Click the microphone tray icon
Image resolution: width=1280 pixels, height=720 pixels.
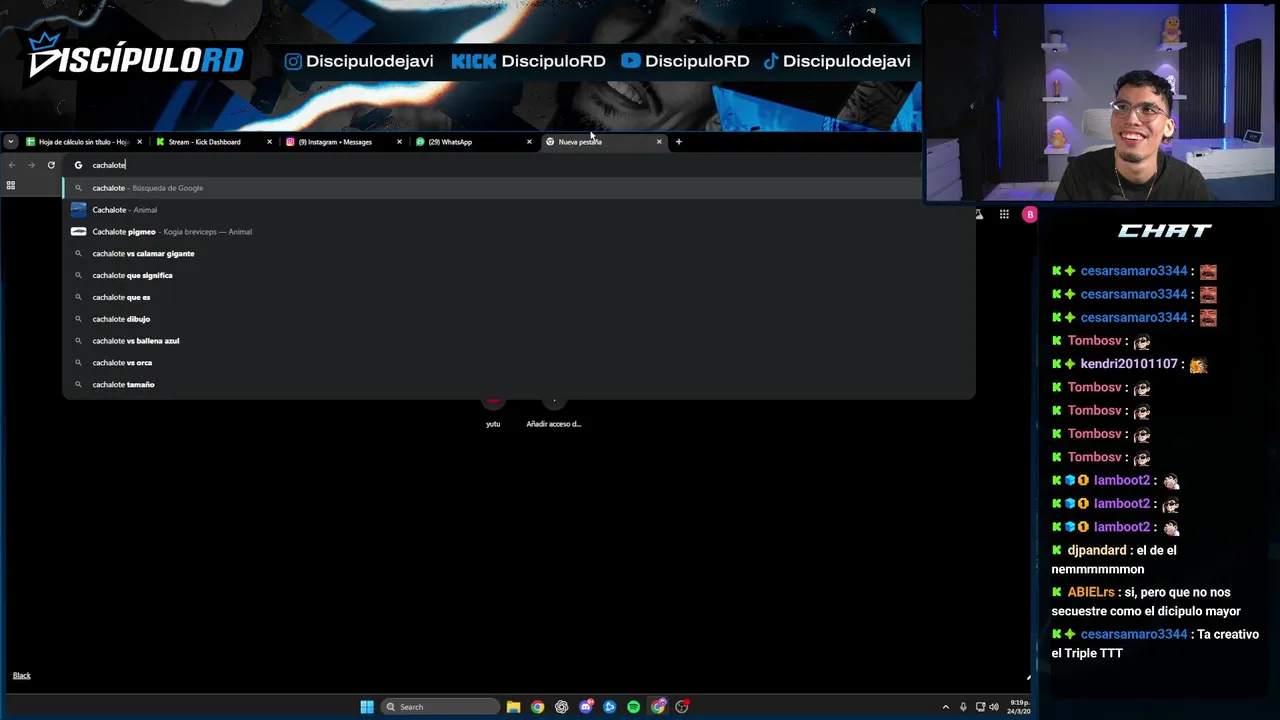point(963,707)
